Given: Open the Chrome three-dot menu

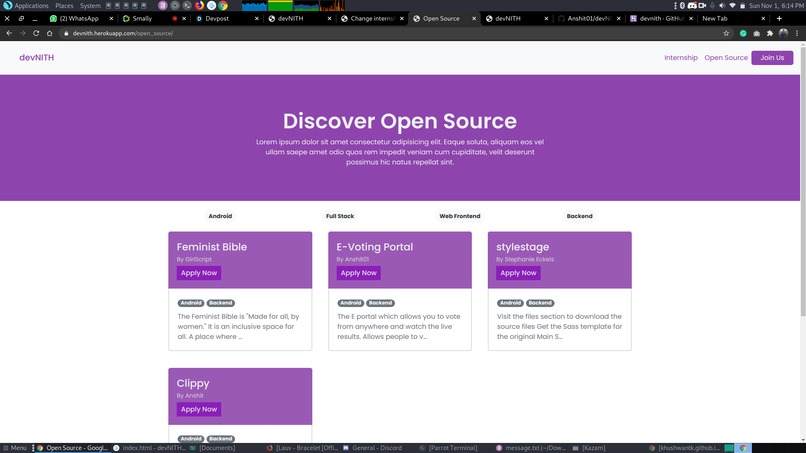Looking at the screenshot, I should (x=797, y=33).
